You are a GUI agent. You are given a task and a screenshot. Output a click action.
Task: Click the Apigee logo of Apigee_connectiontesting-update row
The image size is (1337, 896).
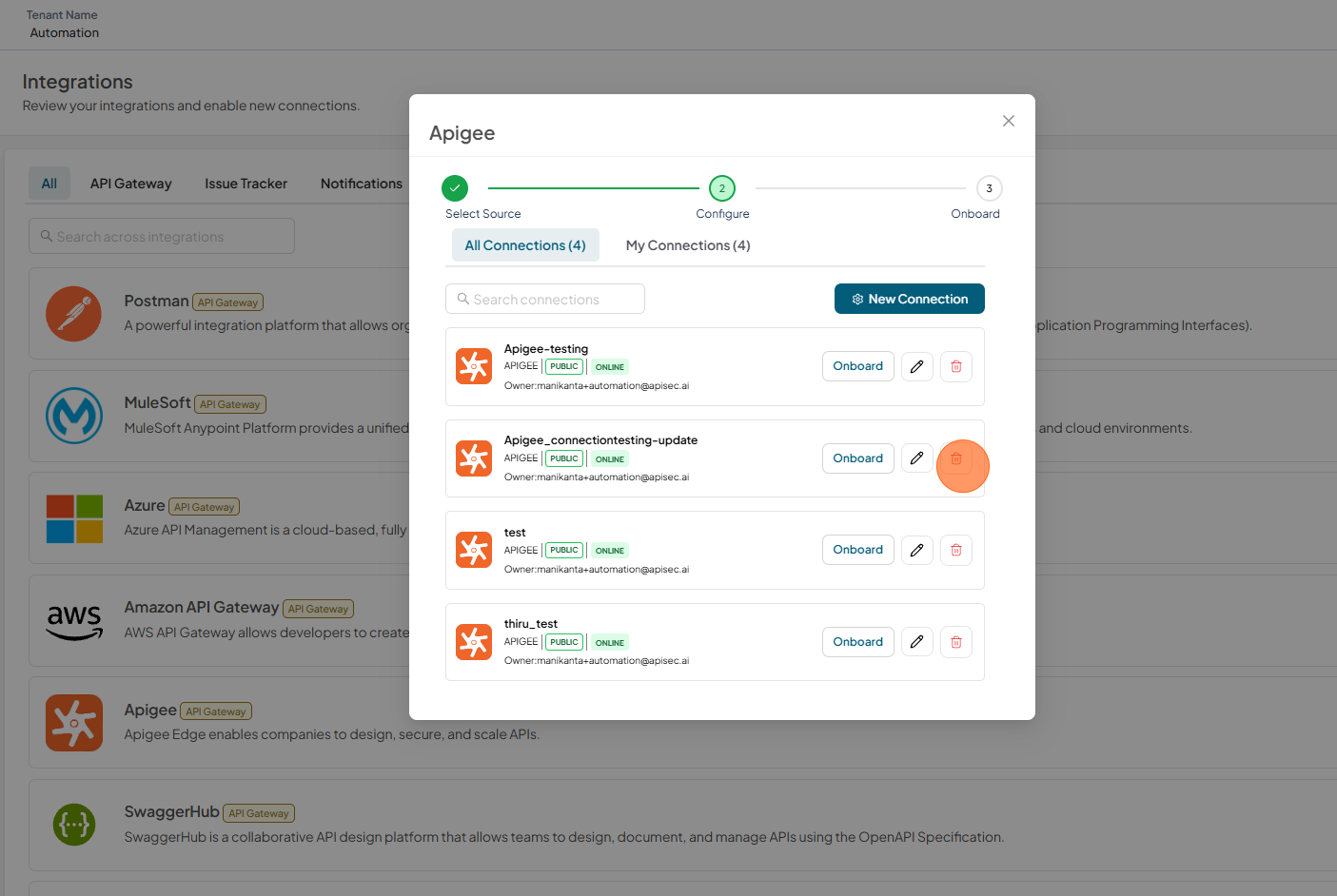coord(474,458)
